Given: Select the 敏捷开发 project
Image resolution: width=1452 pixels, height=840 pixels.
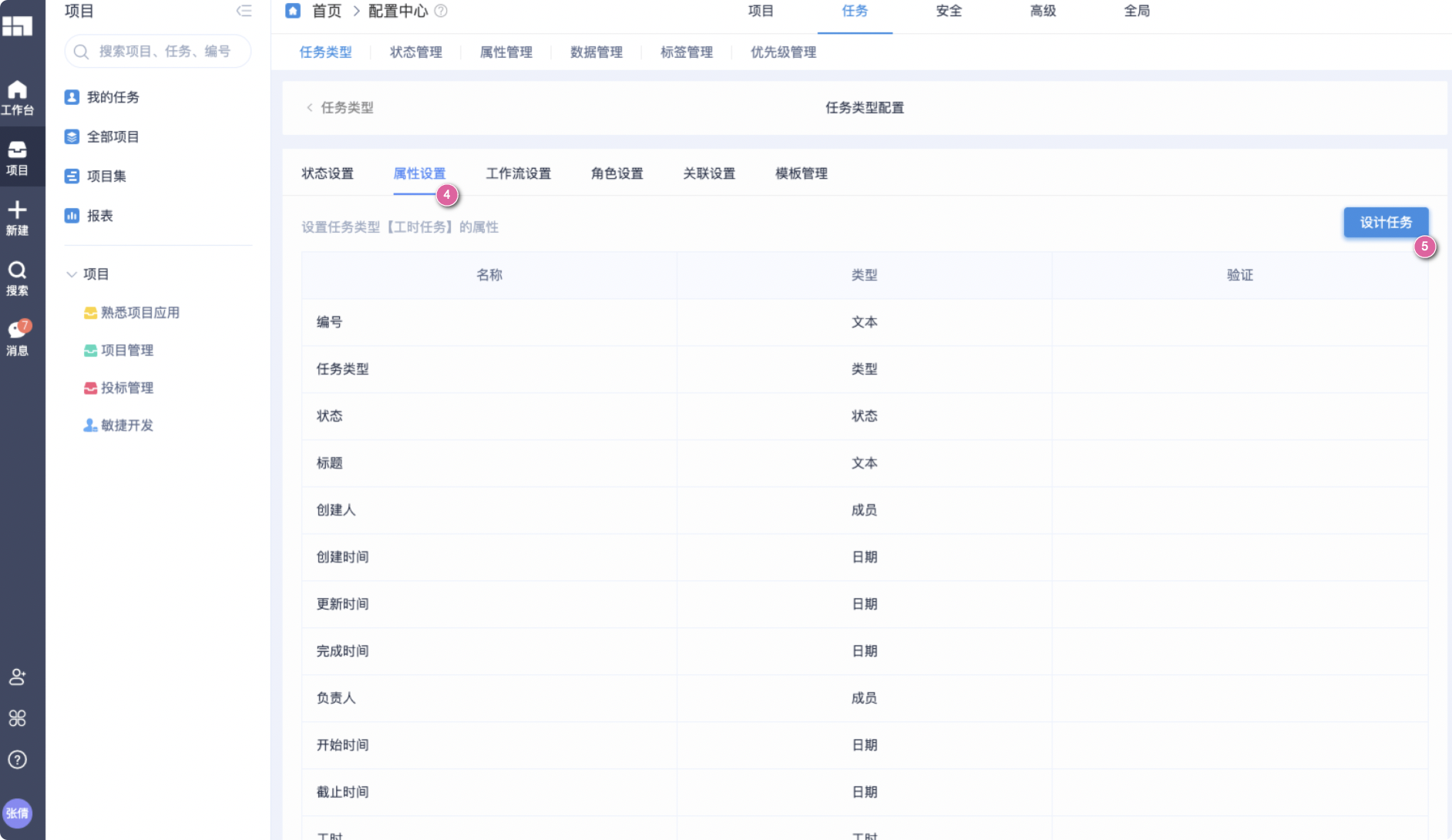Looking at the screenshot, I should pos(126,425).
